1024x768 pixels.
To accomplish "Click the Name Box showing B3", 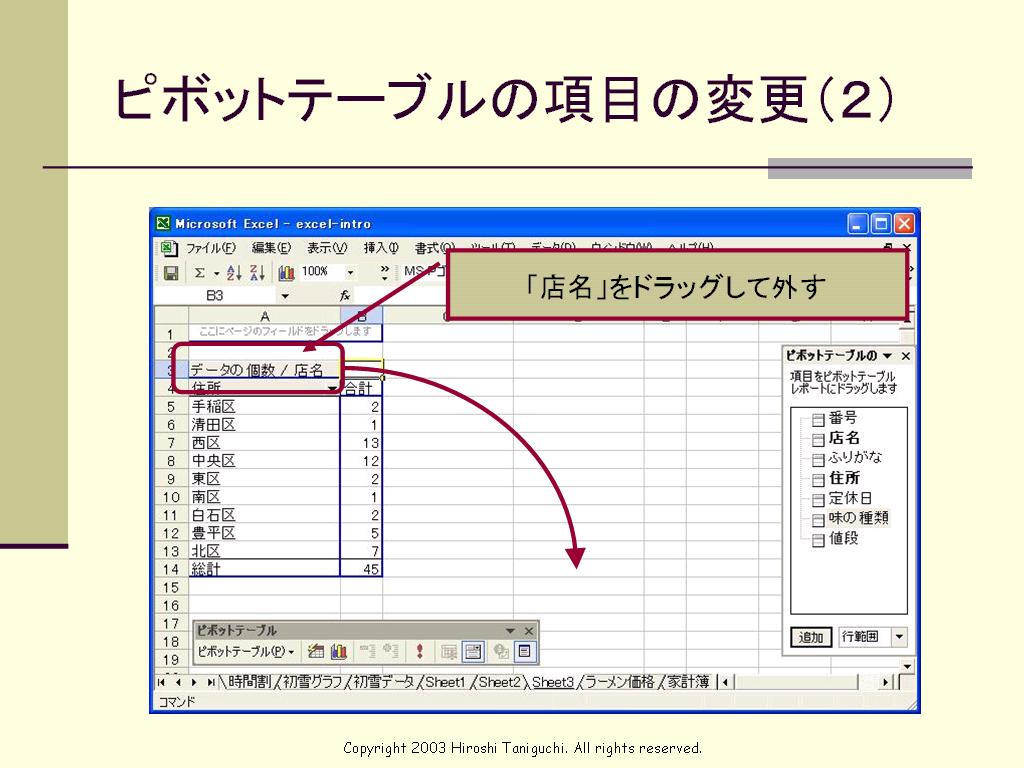I will coord(215,296).
